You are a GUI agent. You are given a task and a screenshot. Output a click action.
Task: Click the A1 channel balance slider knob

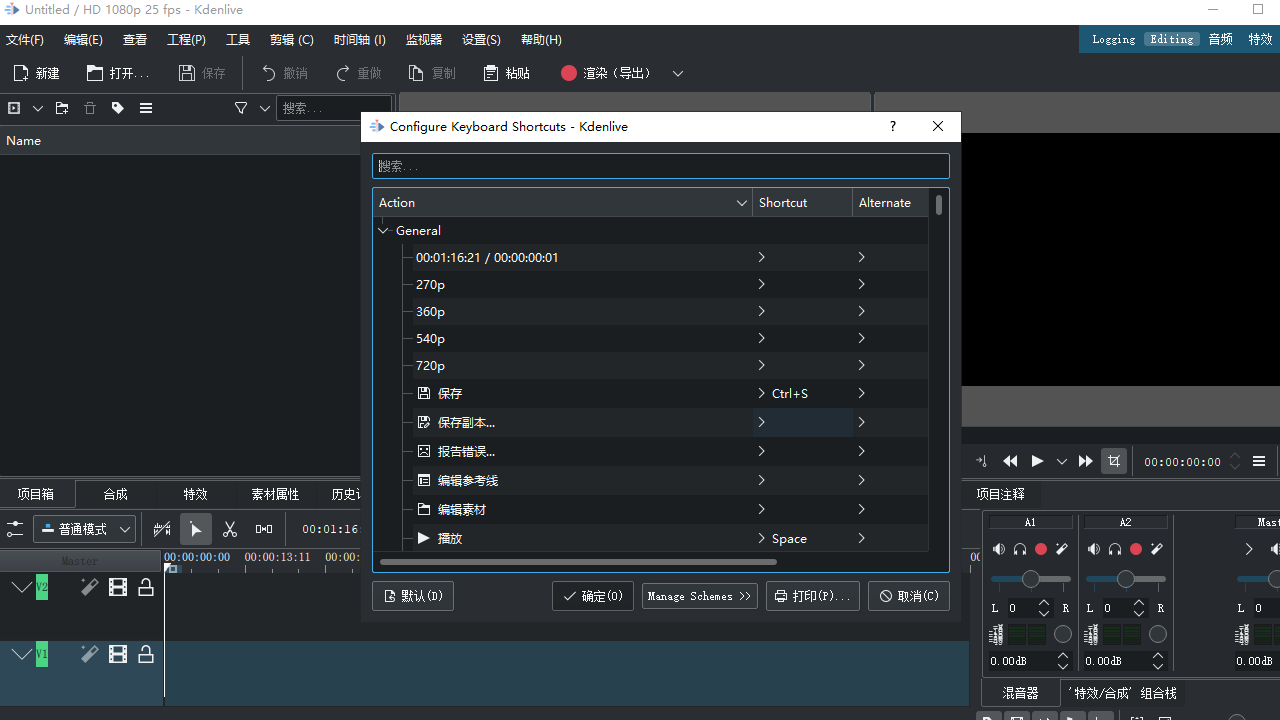[1030, 579]
